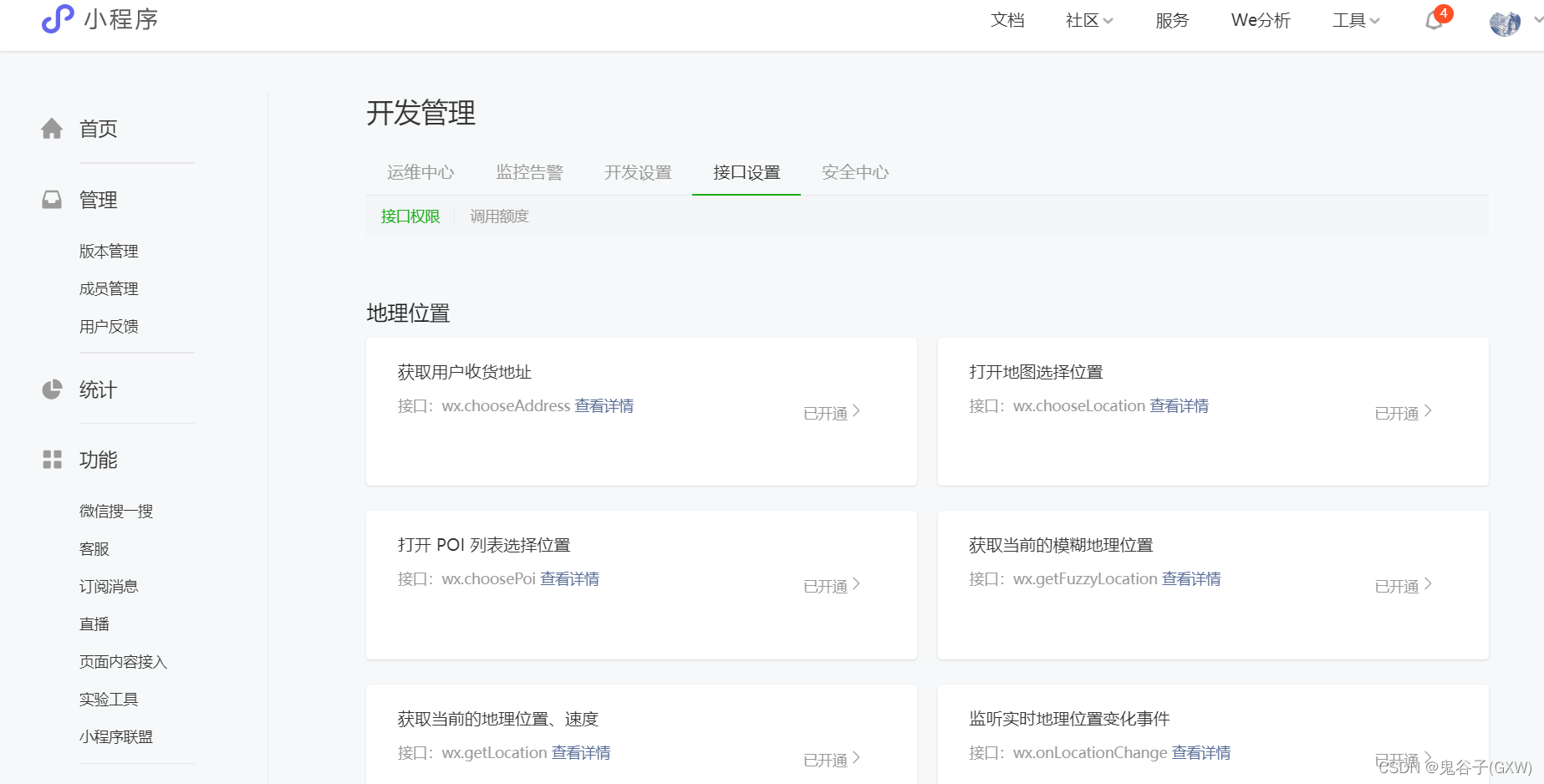Image resolution: width=1544 pixels, height=784 pixels.
Task: Open the 订阅消息 sidebar entry
Action: tap(108, 586)
